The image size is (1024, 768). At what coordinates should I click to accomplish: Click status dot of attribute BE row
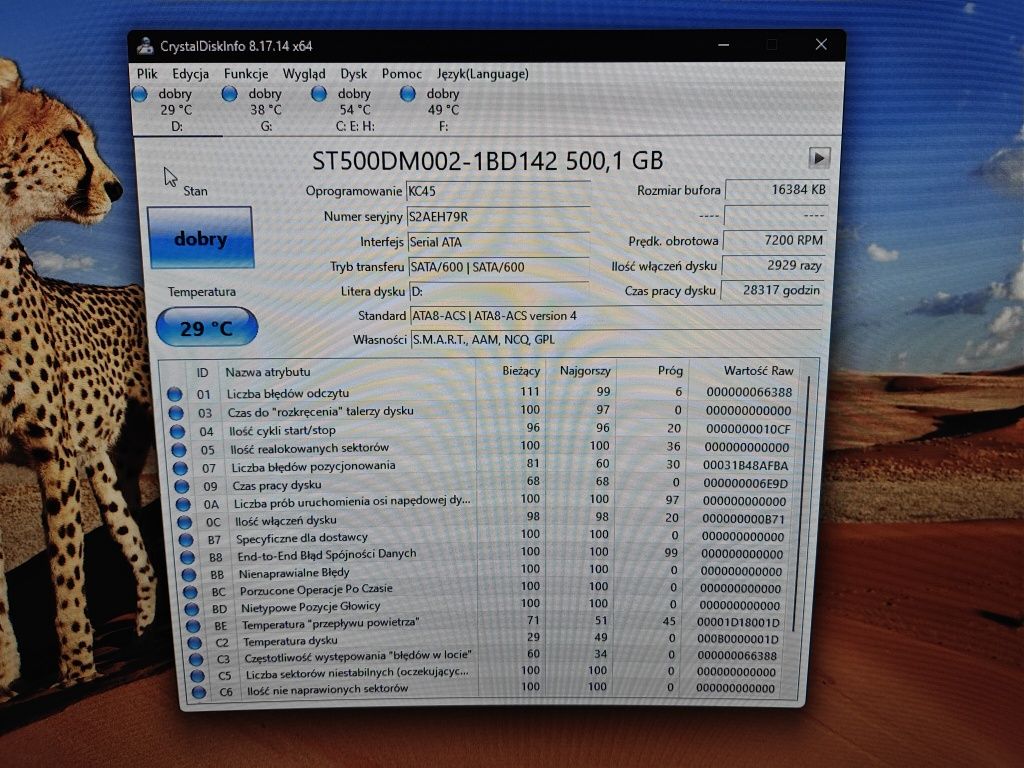pos(193,626)
